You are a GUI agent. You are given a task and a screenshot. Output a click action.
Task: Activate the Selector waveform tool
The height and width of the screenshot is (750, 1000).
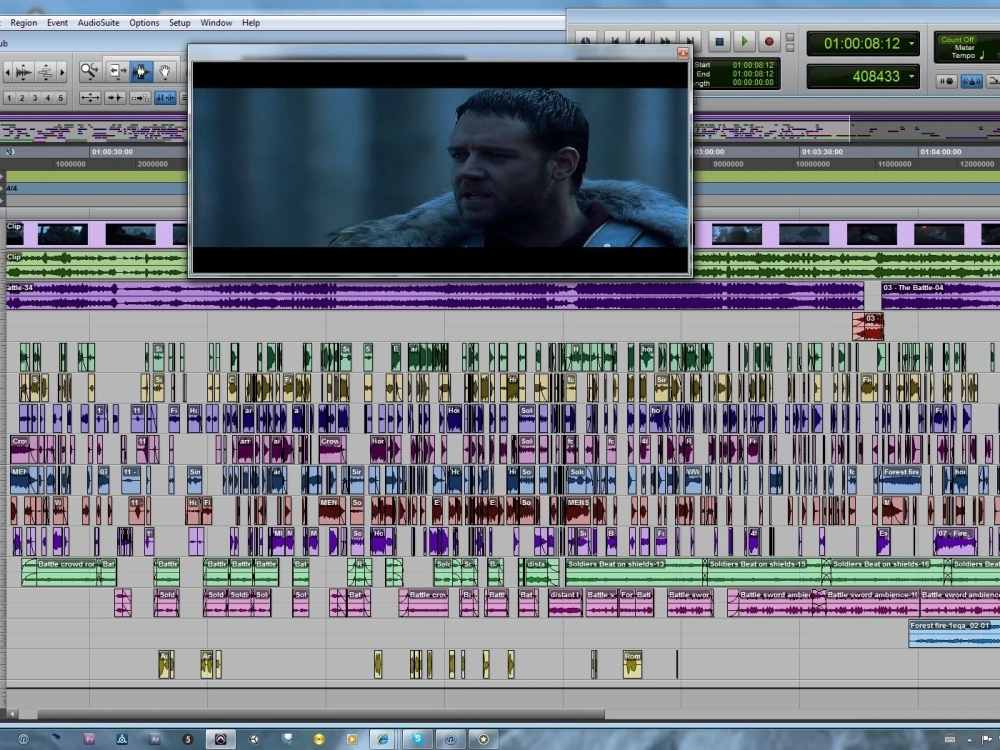point(140,71)
